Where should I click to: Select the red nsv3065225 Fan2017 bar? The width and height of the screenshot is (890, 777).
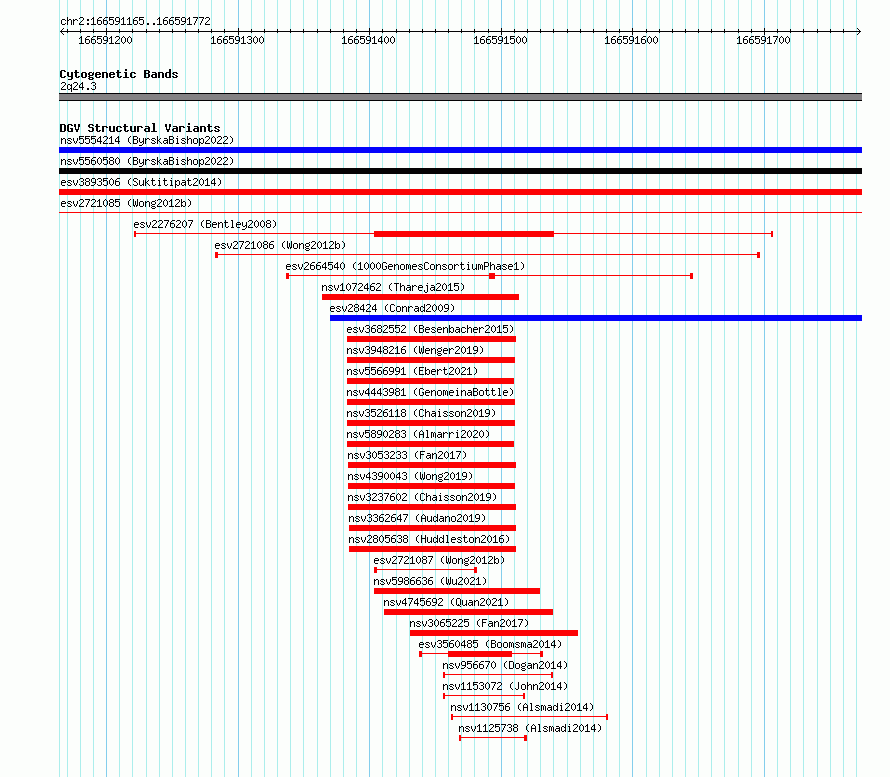point(494,633)
